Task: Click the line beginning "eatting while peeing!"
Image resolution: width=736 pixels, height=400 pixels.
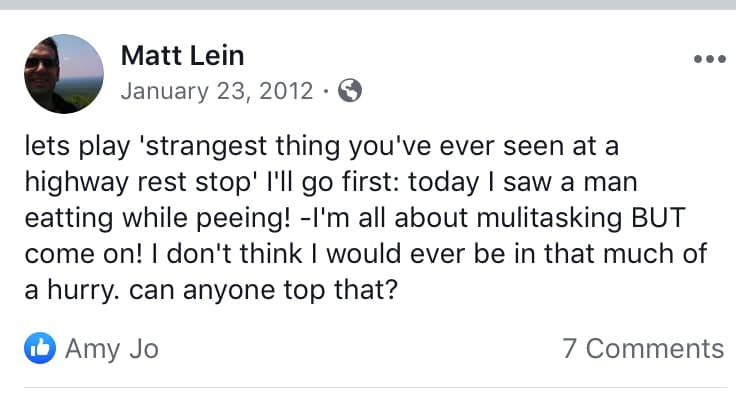Action: (355, 218)
